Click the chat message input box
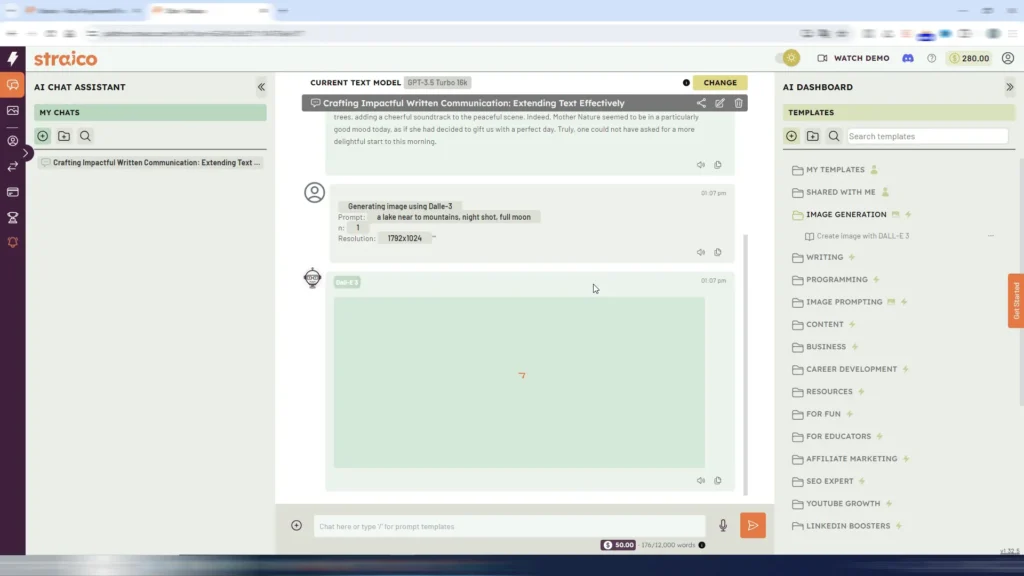The width and height of the screenshot is (1024, 576). point(509,526)
